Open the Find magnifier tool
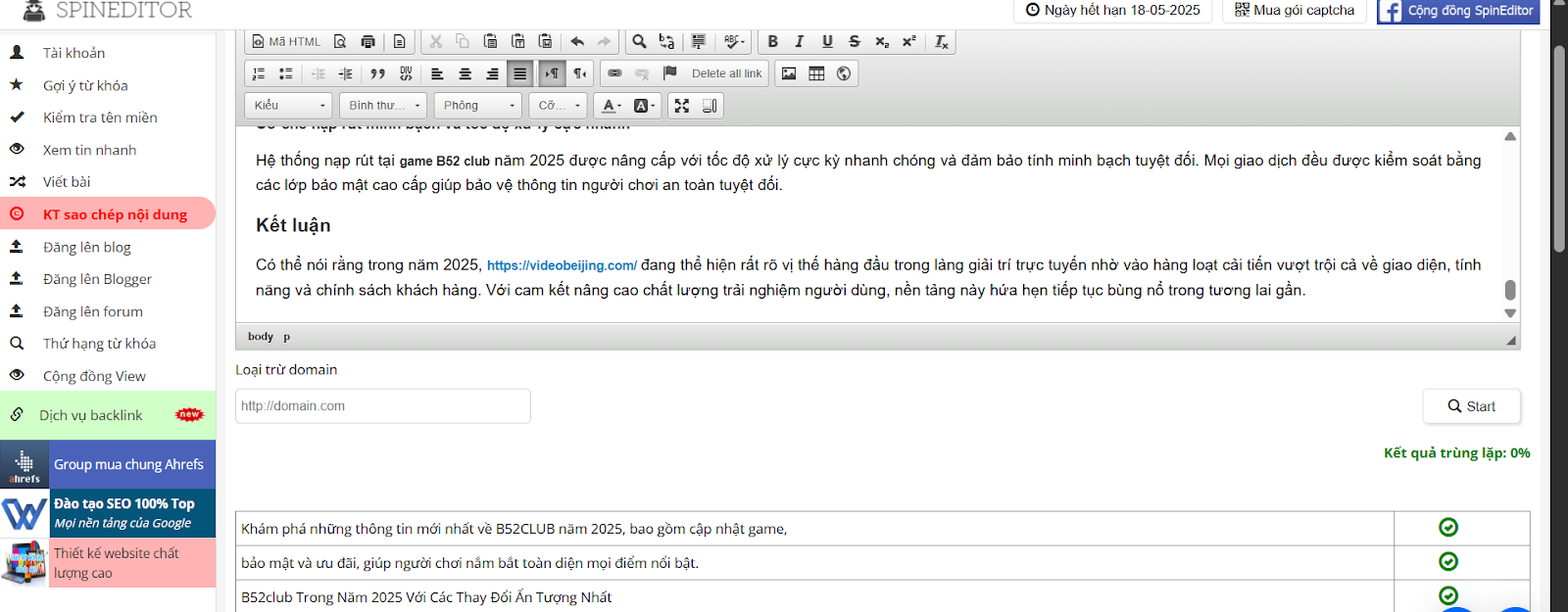This screenshot has height=612, width=1568. pos(639,41)
